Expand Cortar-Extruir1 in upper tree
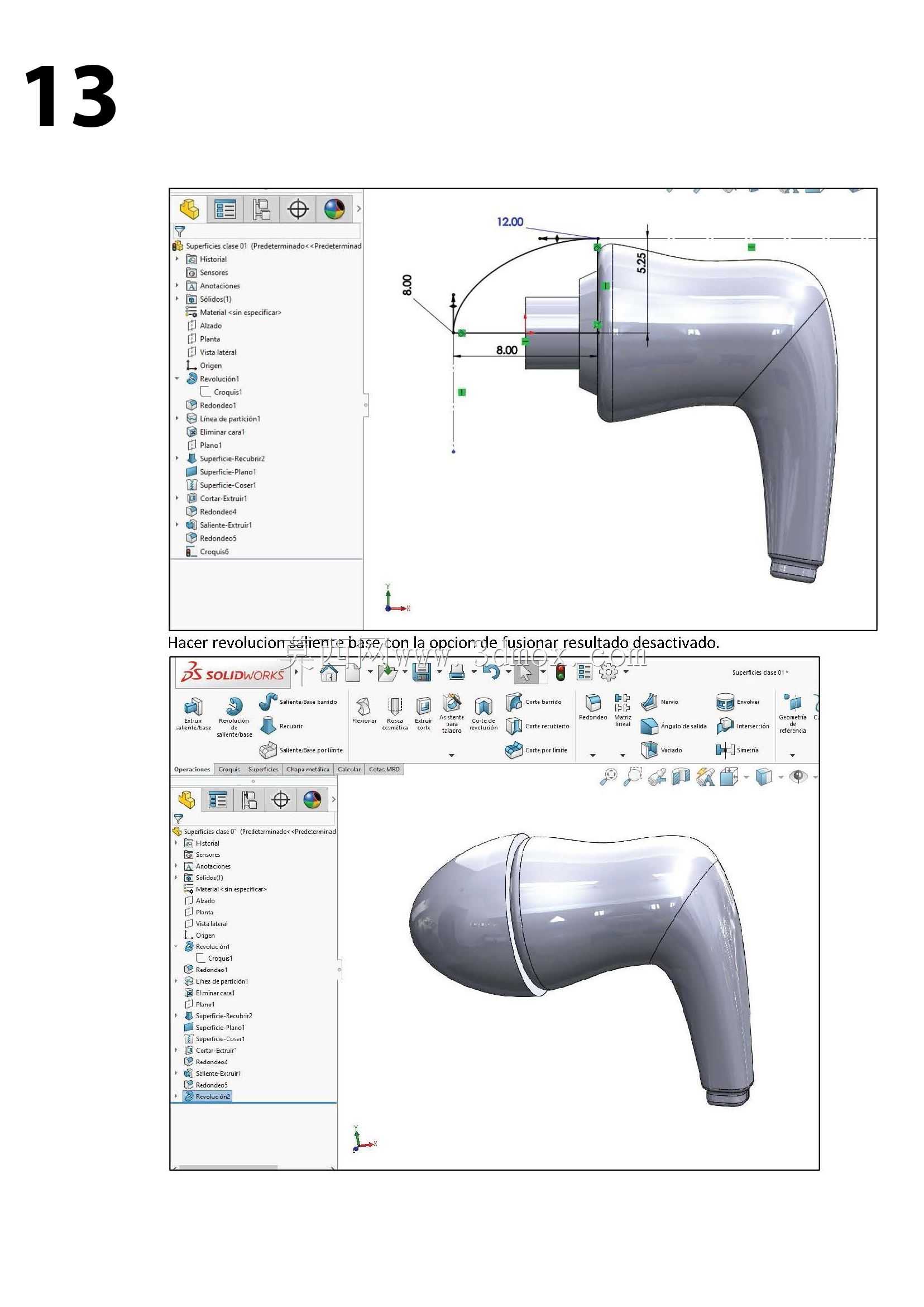The width and height of the screenshot is (924, 1307). [x=177, y=498]
